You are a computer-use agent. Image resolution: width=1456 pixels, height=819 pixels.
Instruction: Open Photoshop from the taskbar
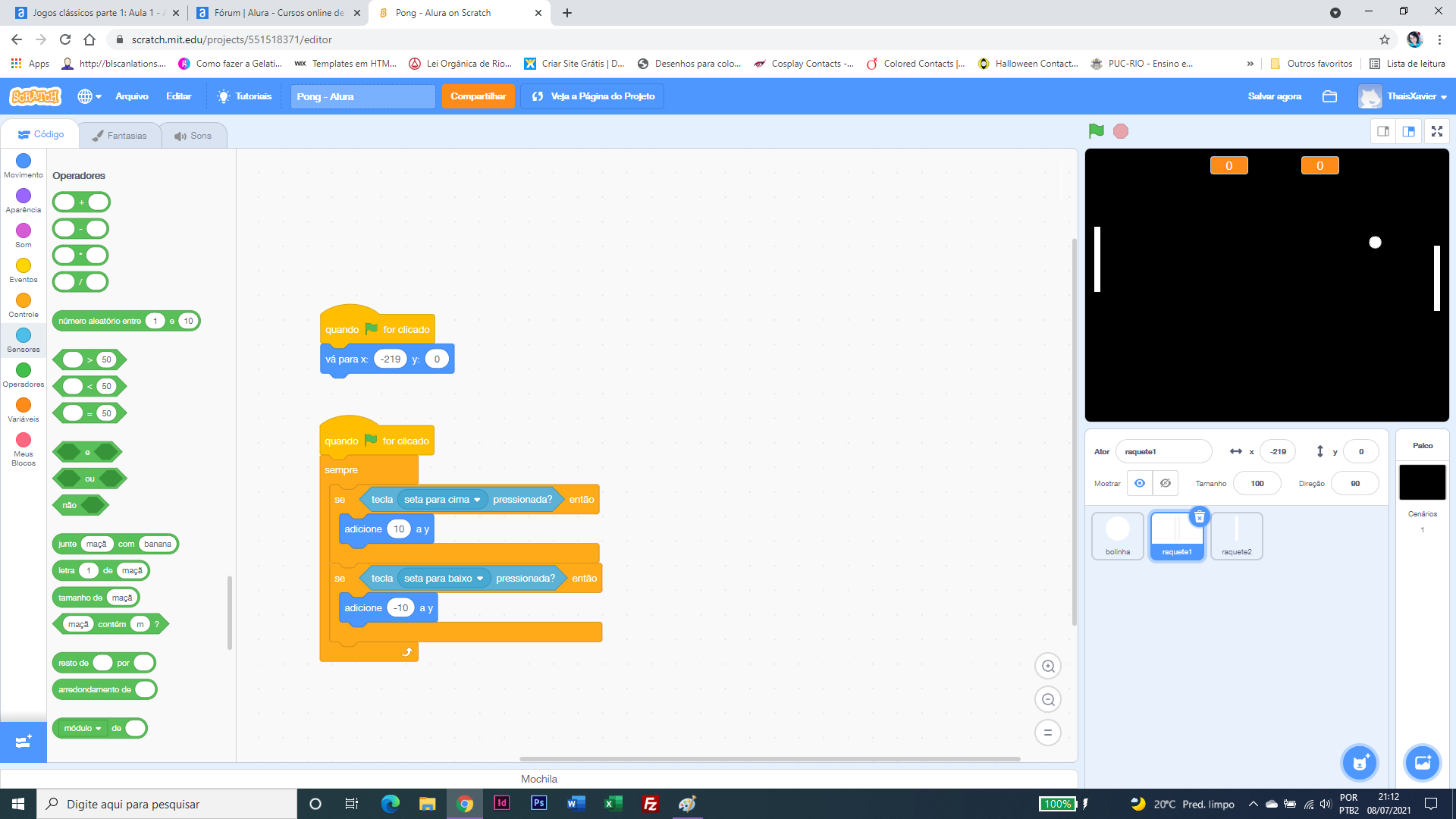click(538, 803)
